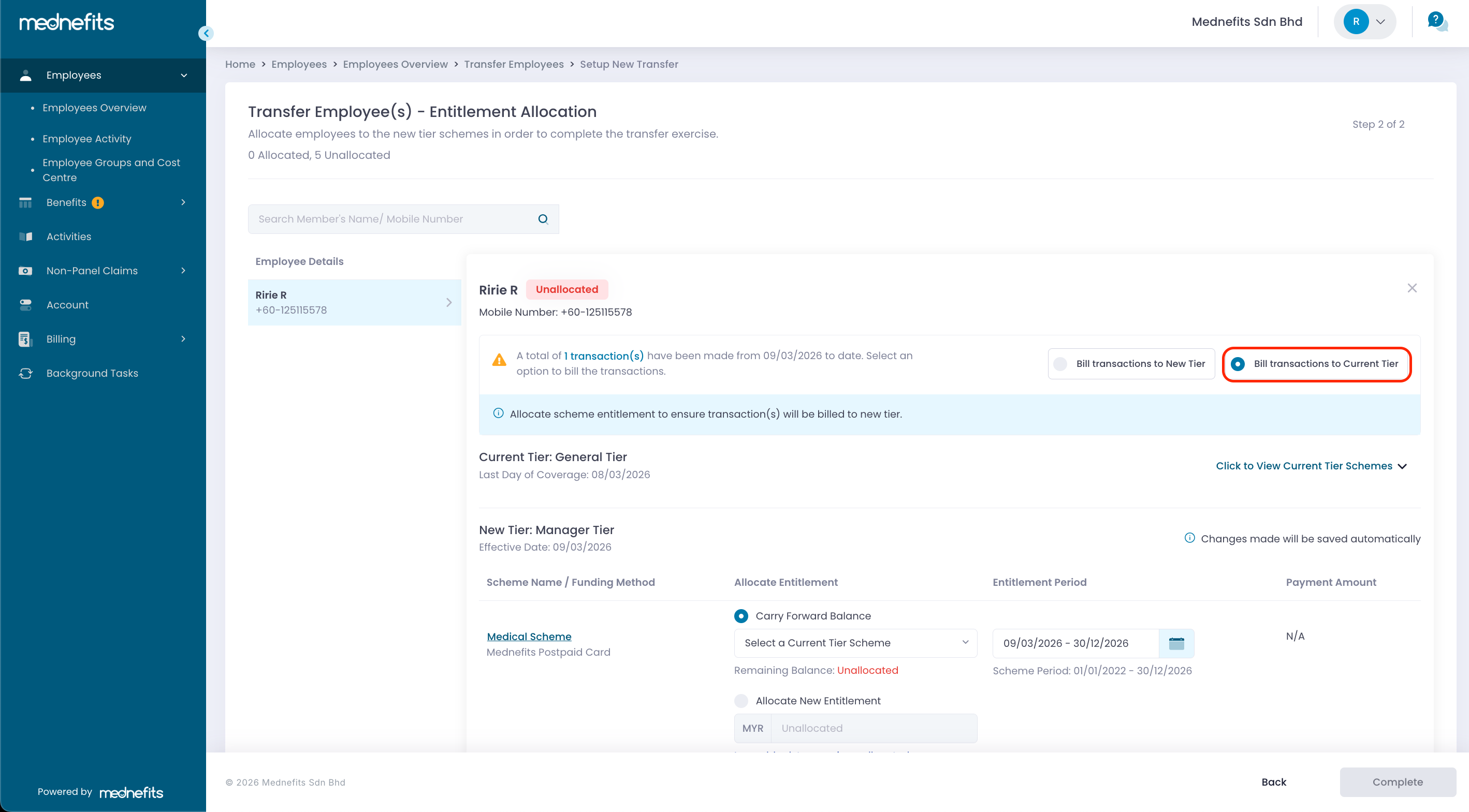Viewport: 1469px width, 812px height.
Task: Click the search magnifier icon
Action: point(543,219)
